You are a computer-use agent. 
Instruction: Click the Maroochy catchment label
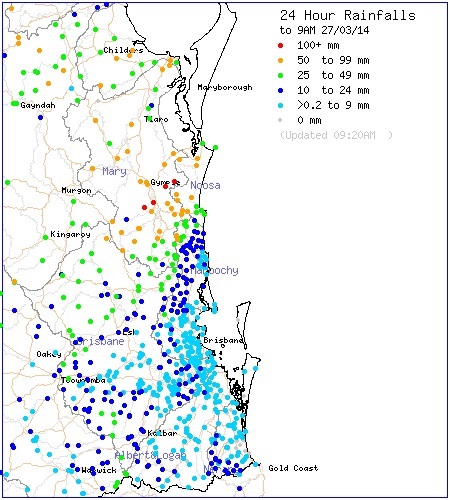(x=214, y=270)
